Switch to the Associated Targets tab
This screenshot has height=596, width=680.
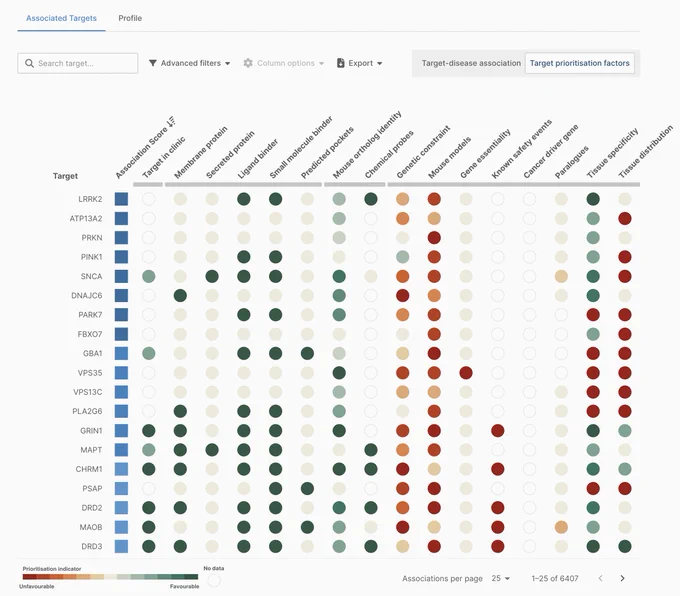[x=61, y=18]
